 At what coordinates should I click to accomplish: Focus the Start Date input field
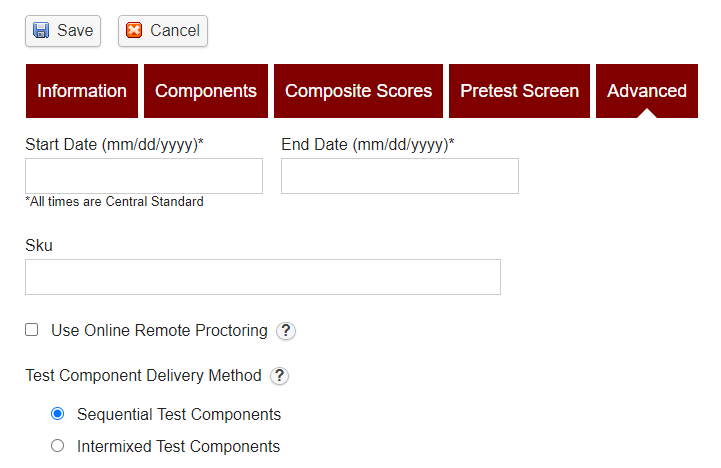(144, 176)
